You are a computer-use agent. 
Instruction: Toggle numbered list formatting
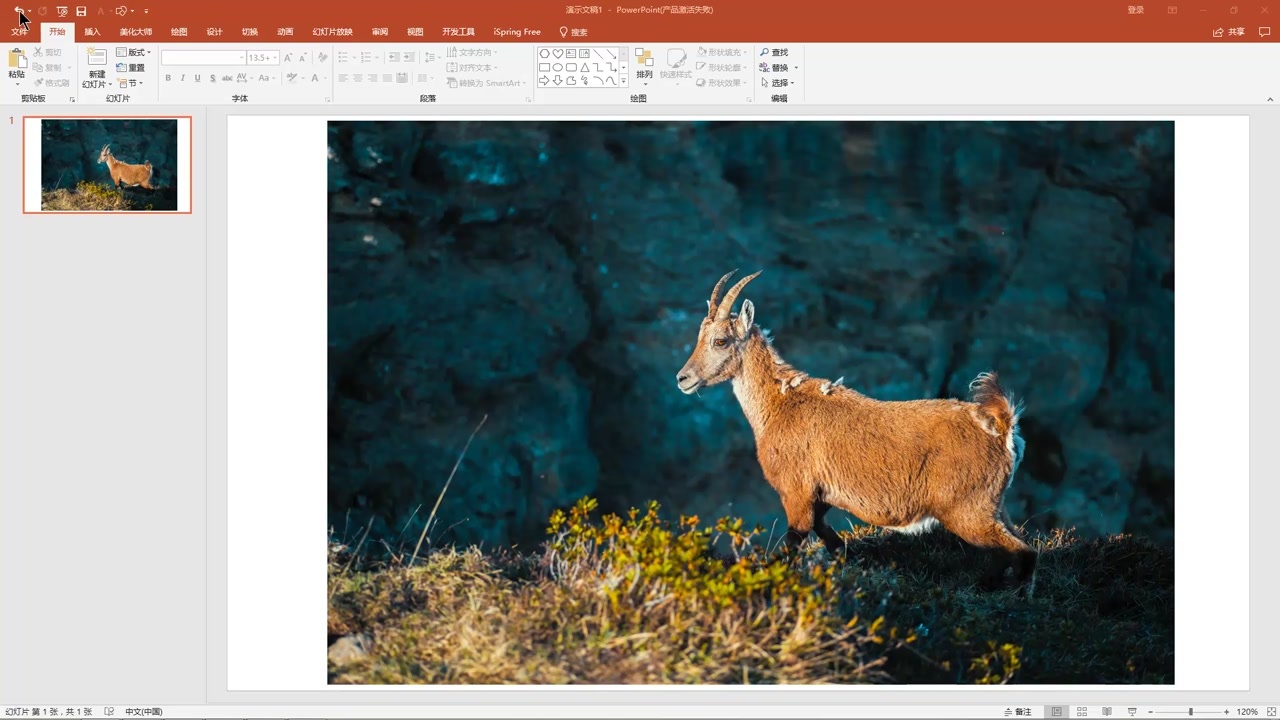pyautogui.click(x=368, y=58)
